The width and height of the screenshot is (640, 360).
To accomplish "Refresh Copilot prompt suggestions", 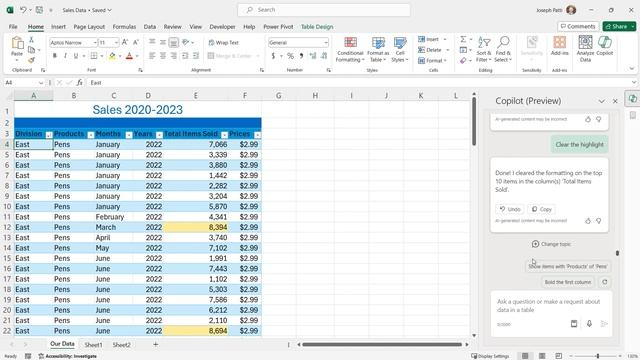I will pos(604,282).
